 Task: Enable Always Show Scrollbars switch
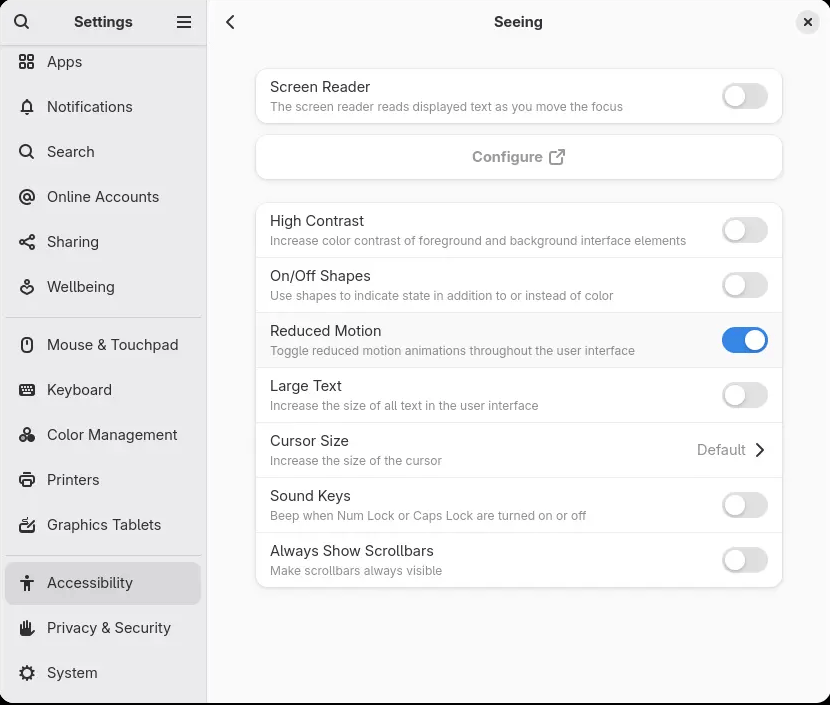(x=744, y=560)
